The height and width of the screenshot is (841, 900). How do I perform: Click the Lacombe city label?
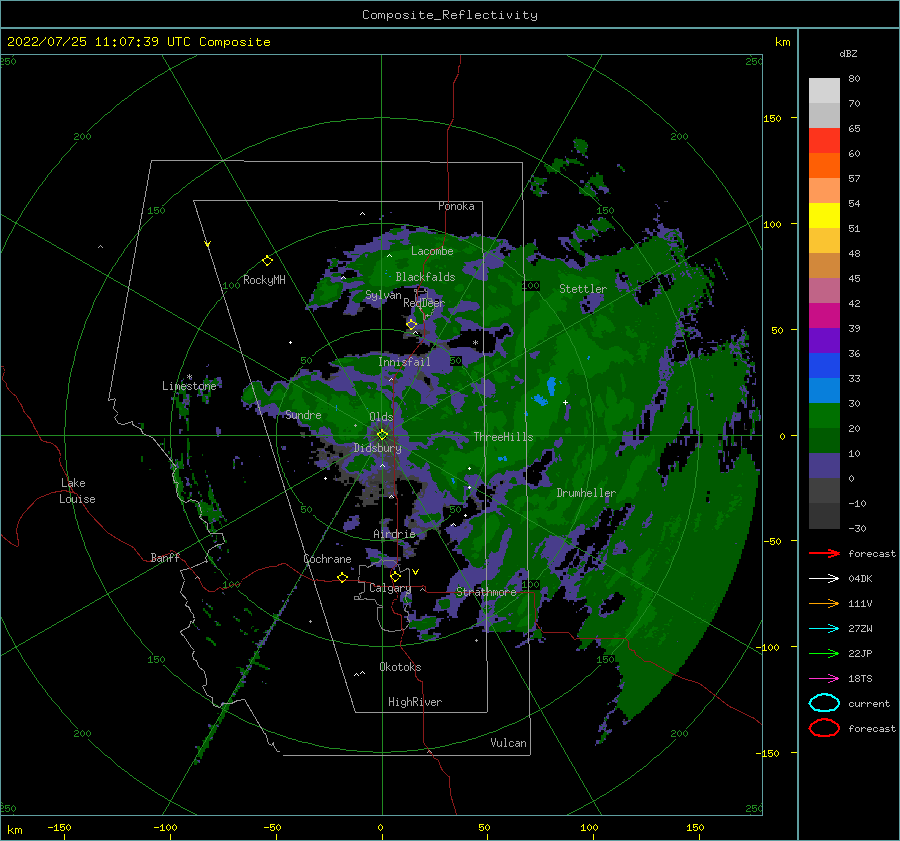pyautogui.click(x=432, y=251)
